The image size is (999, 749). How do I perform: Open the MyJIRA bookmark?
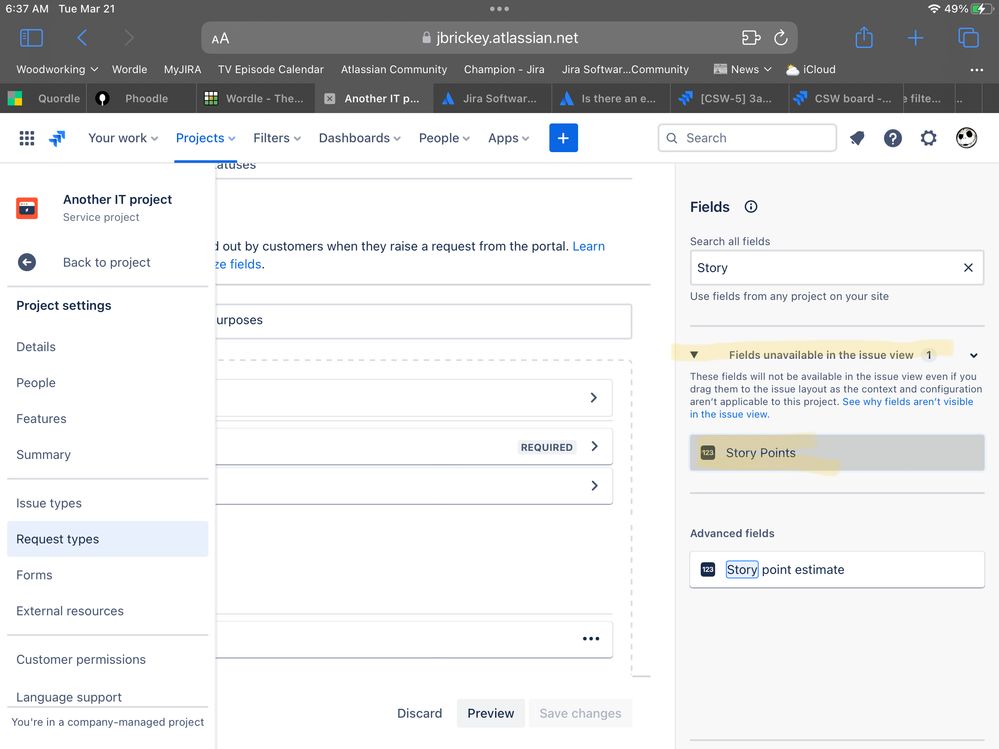(x=182, y=69)
